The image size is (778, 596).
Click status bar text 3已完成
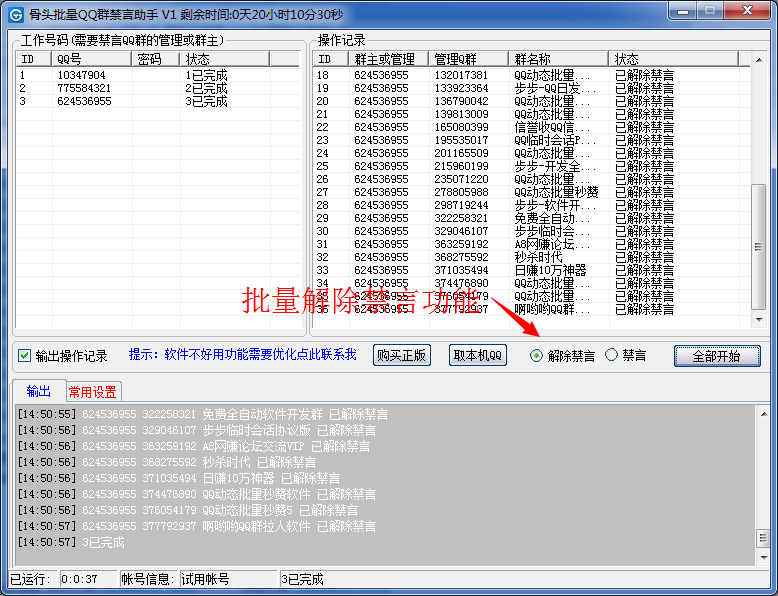click(303, 579)
